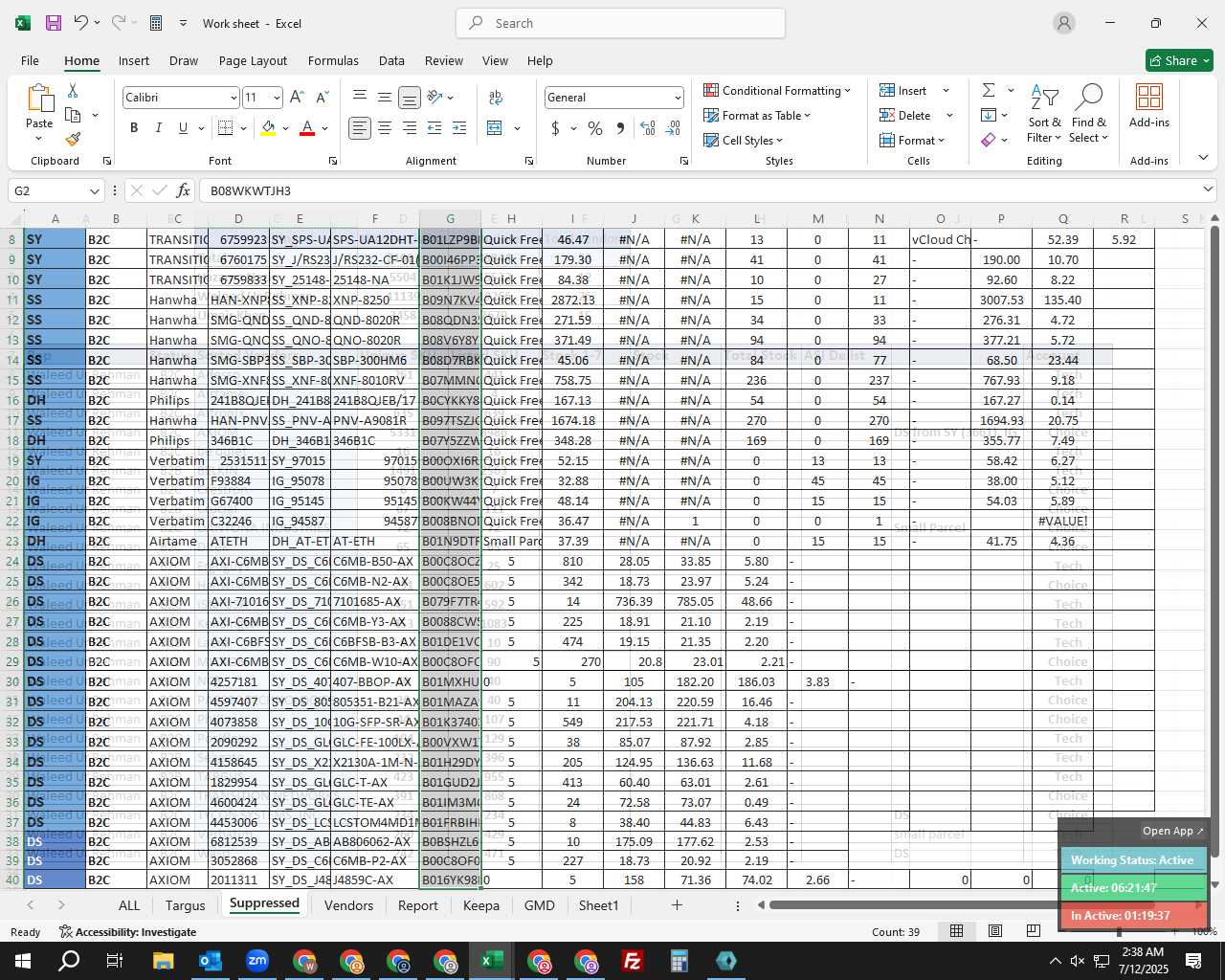Open the font name Calibri dropdown

233,98
